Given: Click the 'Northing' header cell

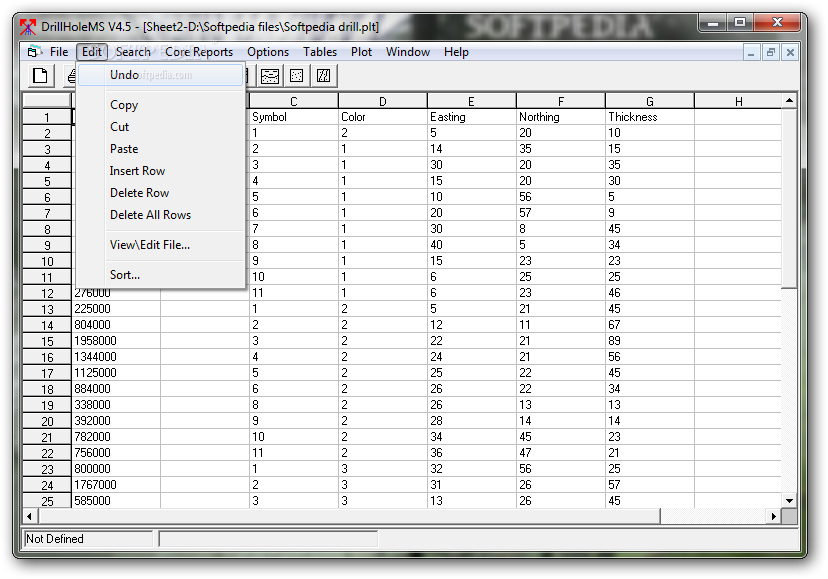Looking at the screenshot, I should coord(561,117).
